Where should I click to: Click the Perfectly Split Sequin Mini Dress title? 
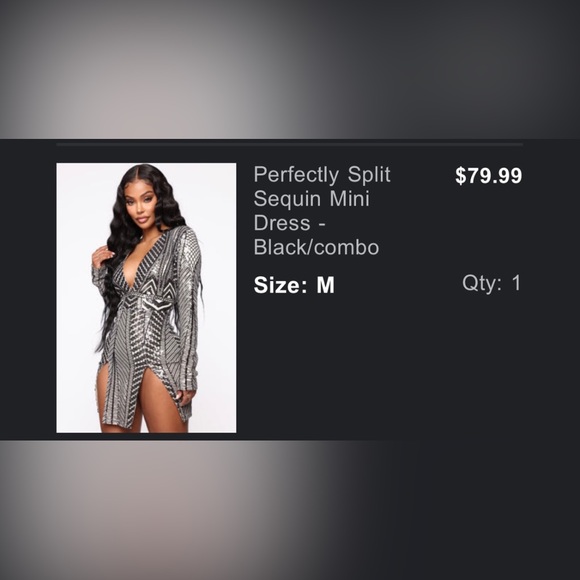[322, 211]
